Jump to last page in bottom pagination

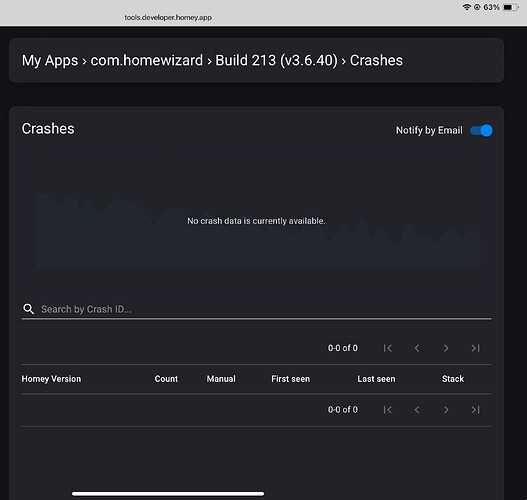475,410
